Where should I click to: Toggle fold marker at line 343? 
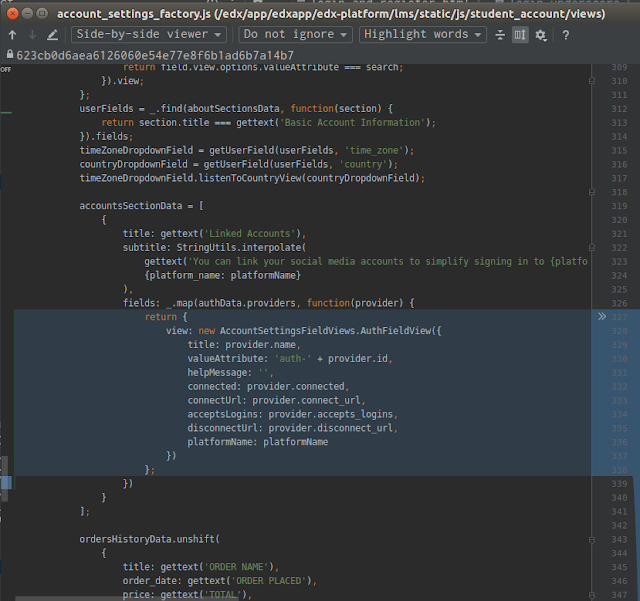point(592,540)
